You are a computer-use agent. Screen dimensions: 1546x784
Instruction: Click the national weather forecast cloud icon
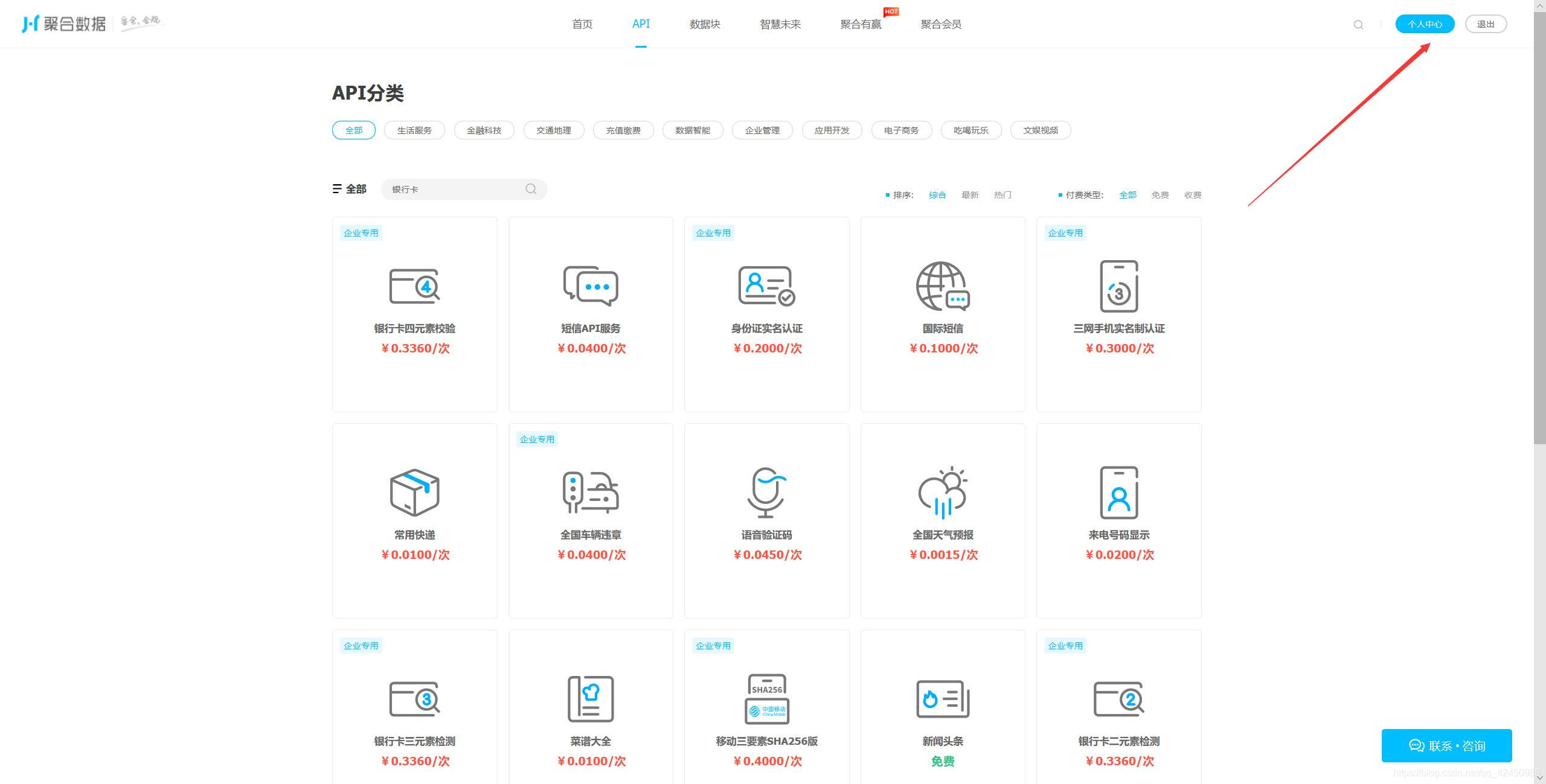(942, 492)
